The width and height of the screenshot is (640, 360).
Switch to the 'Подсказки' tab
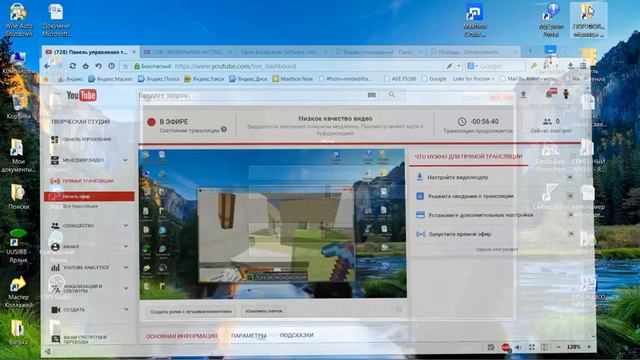pyautogui.click(x=297, y=335)
